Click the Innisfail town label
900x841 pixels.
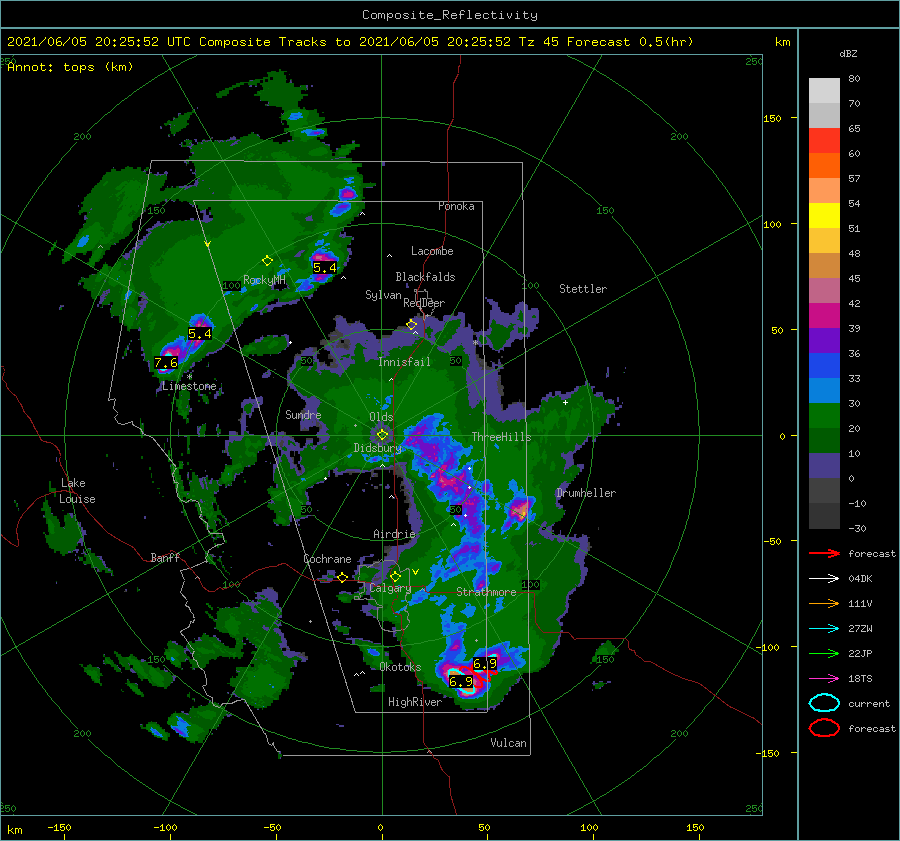point(404,362)
